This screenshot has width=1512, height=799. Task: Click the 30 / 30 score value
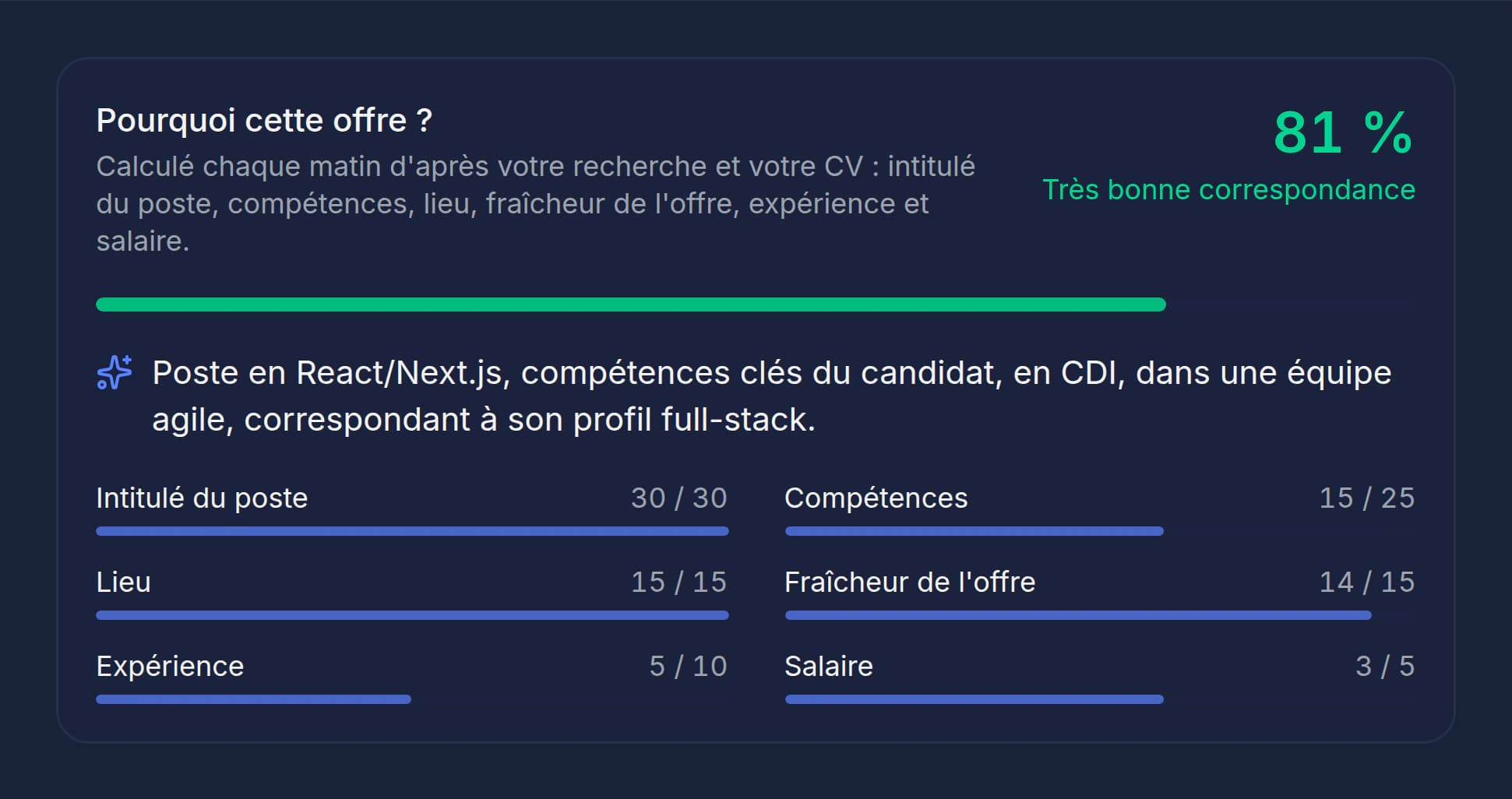pyautogui.click(x=678, y=498)
